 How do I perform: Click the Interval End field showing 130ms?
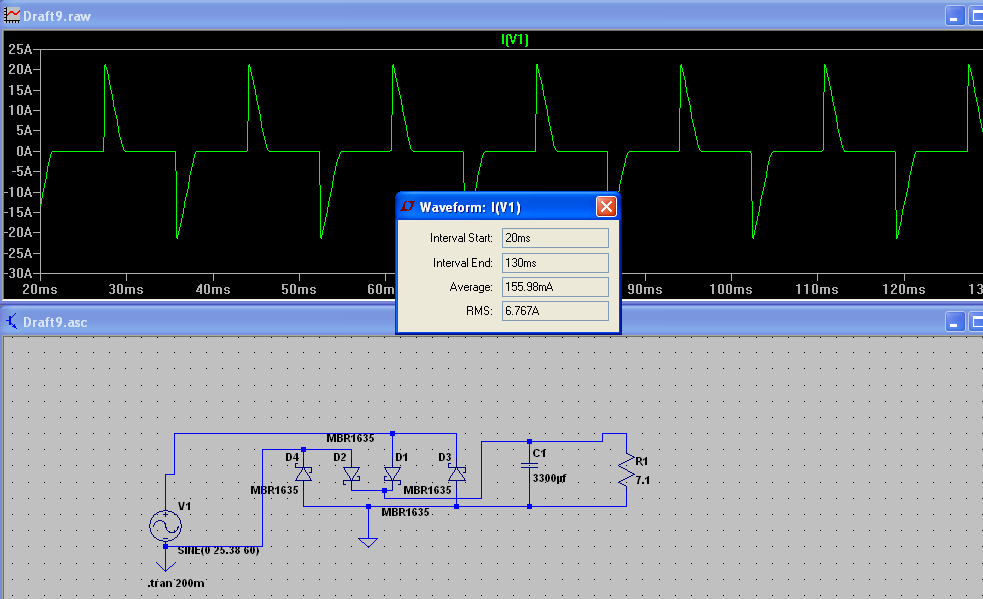[555, 263]
